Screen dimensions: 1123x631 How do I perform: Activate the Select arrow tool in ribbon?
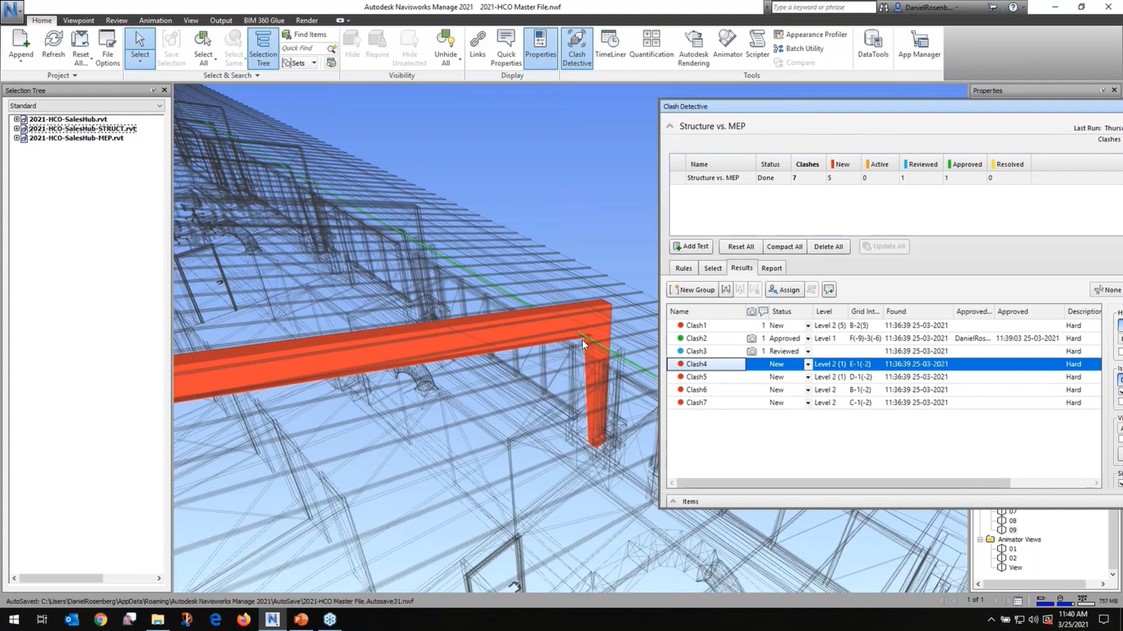pos(140,48)
